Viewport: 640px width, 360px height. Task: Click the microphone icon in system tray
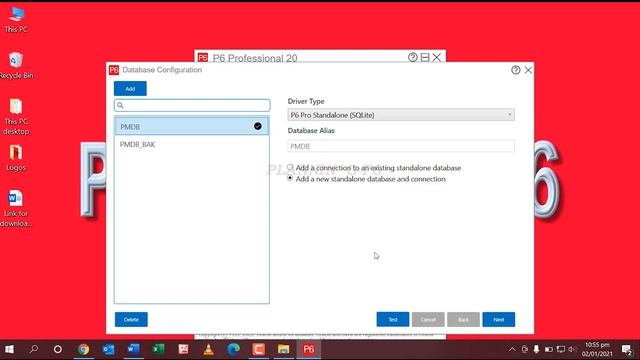pos(536,349)
